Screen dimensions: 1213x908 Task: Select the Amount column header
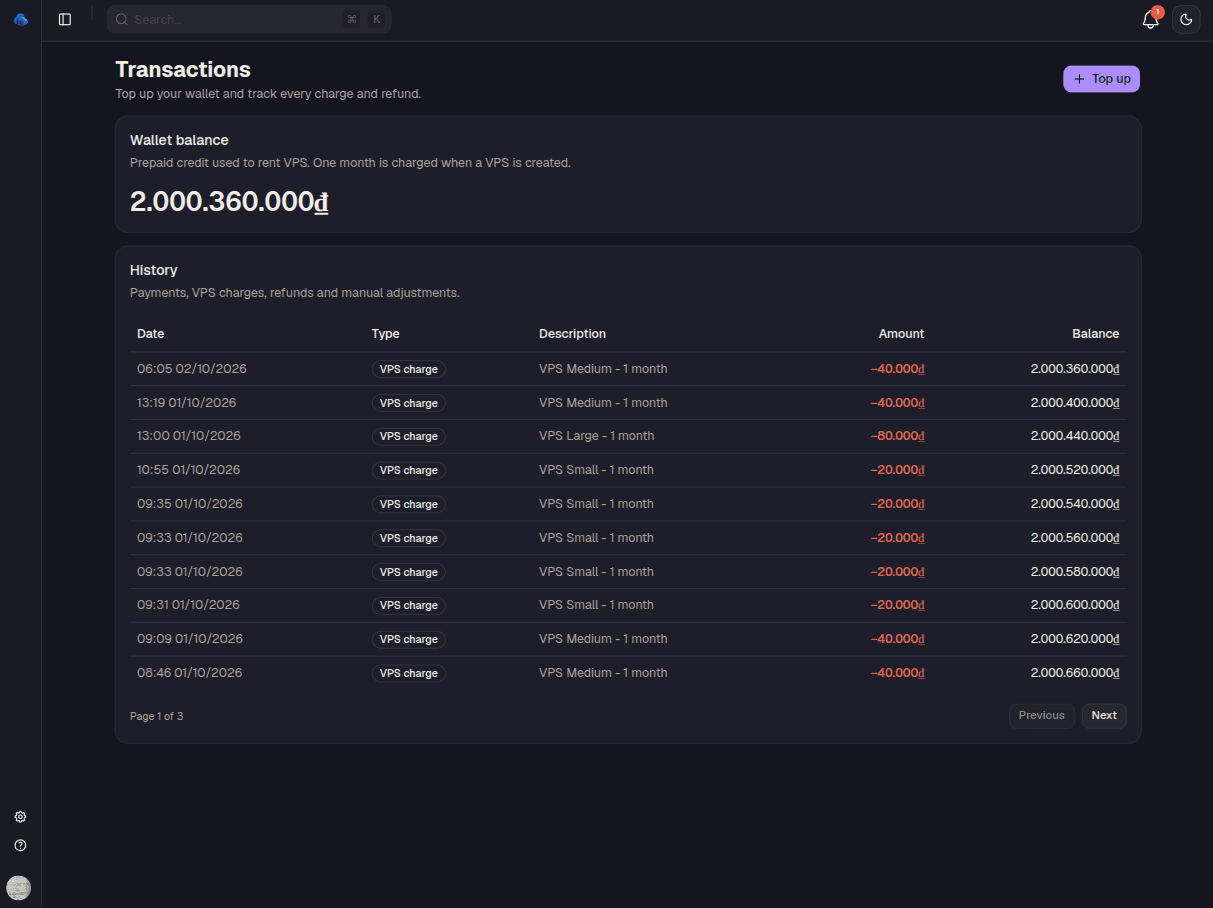tap(901, 334)
